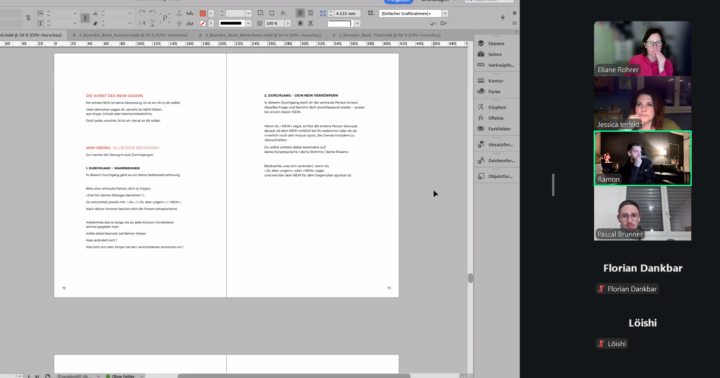The width and height of the screenshot is (720, 378).
Task: Click the flip horizontal icon
Action: (142, 23)
